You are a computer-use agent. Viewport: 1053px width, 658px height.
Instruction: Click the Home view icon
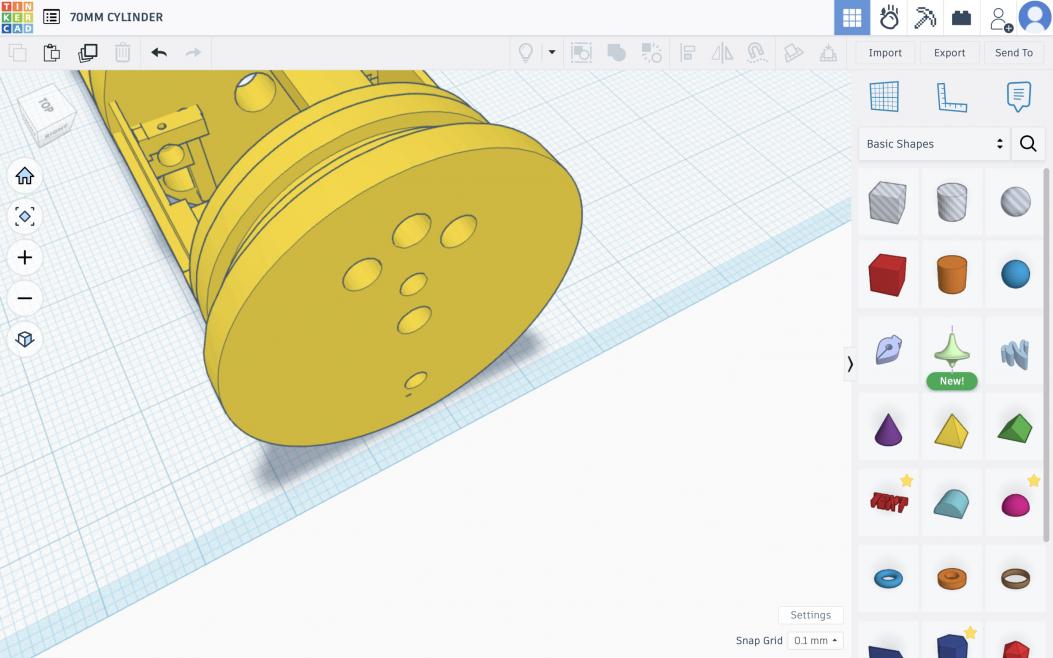pyautogui.click(x=25, y=176)
